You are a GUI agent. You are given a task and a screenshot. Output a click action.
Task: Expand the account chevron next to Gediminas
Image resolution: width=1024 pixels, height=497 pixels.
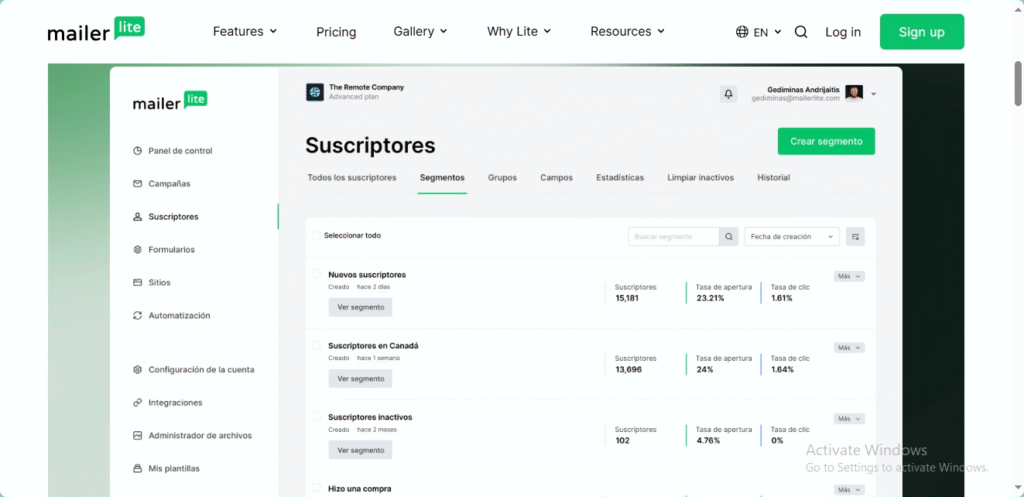(x=874, y=94)
